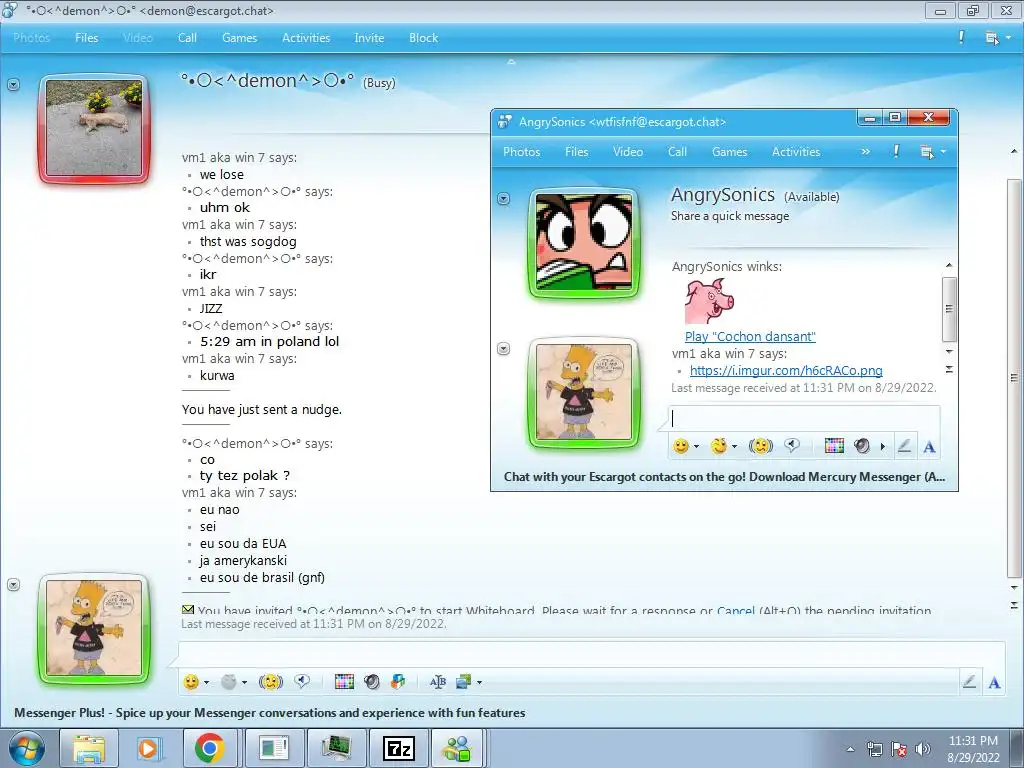Change font with the A icon in demon chat
This screenshot has height=768, width=1024.
(994, 682)
